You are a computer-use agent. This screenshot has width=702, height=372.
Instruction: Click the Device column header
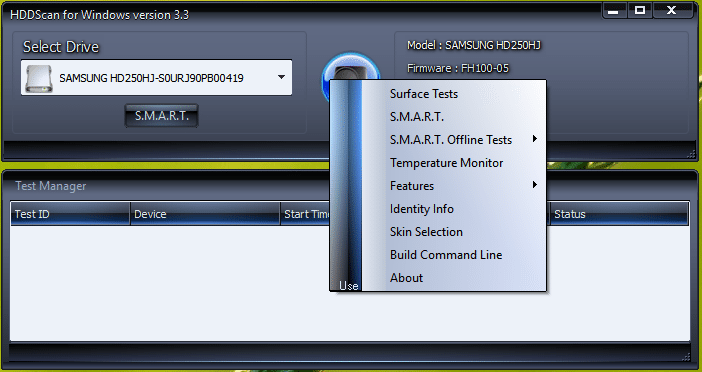click(205, 214)
